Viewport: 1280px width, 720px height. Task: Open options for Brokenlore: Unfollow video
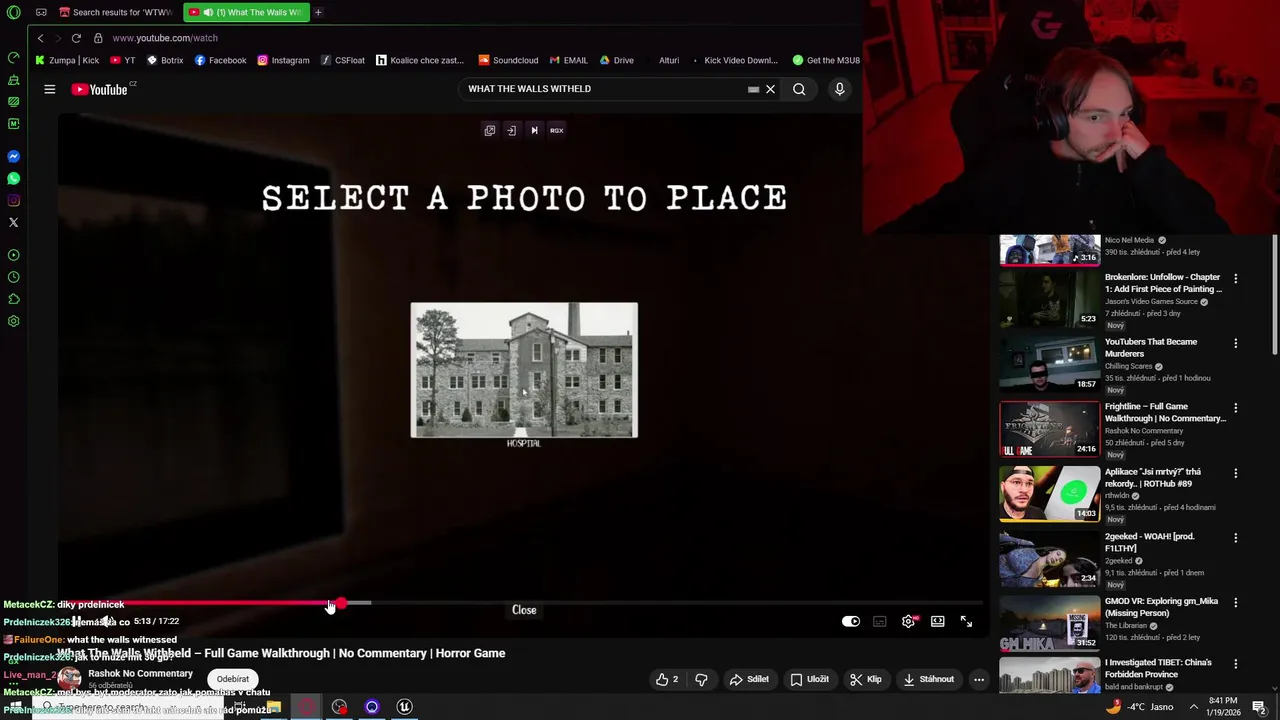click(1235, 278)
